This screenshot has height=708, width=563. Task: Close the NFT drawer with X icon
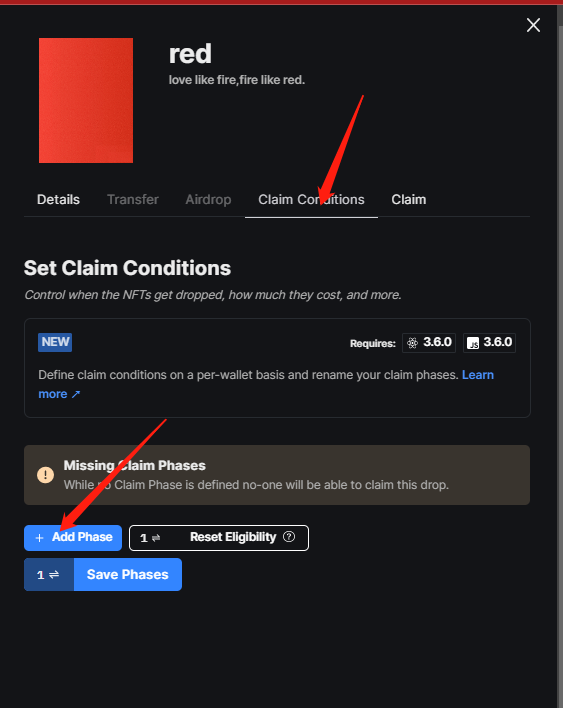click(x=533, y=25)
